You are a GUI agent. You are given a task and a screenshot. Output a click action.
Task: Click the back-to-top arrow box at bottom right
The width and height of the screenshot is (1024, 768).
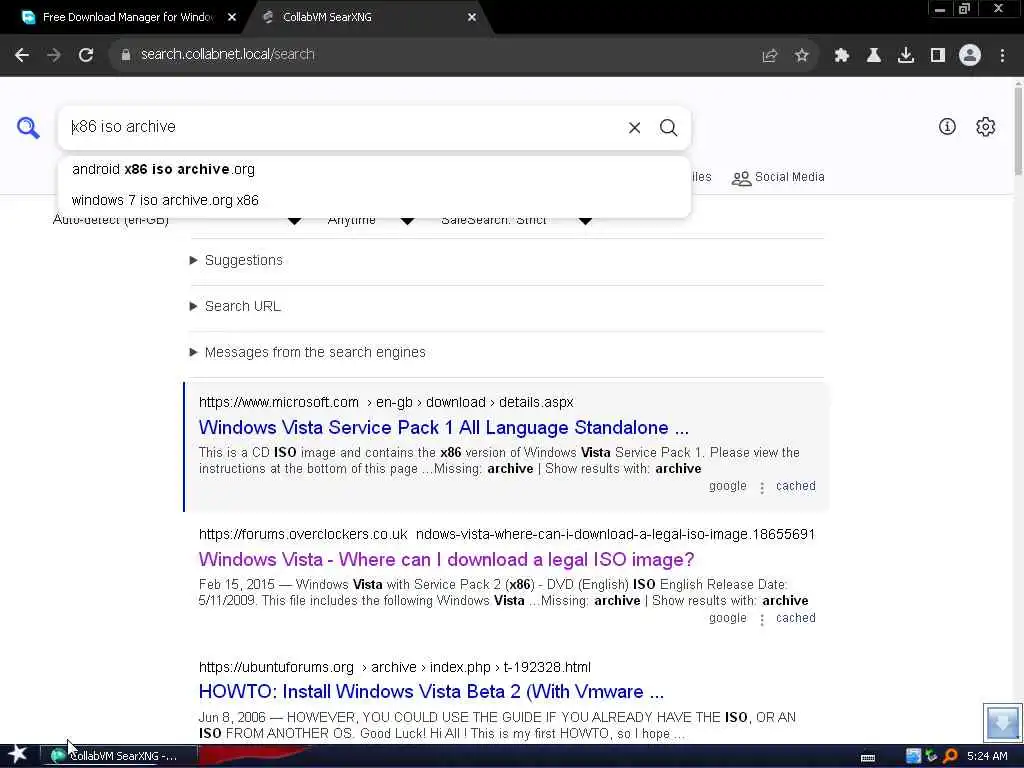(1002, 722)
